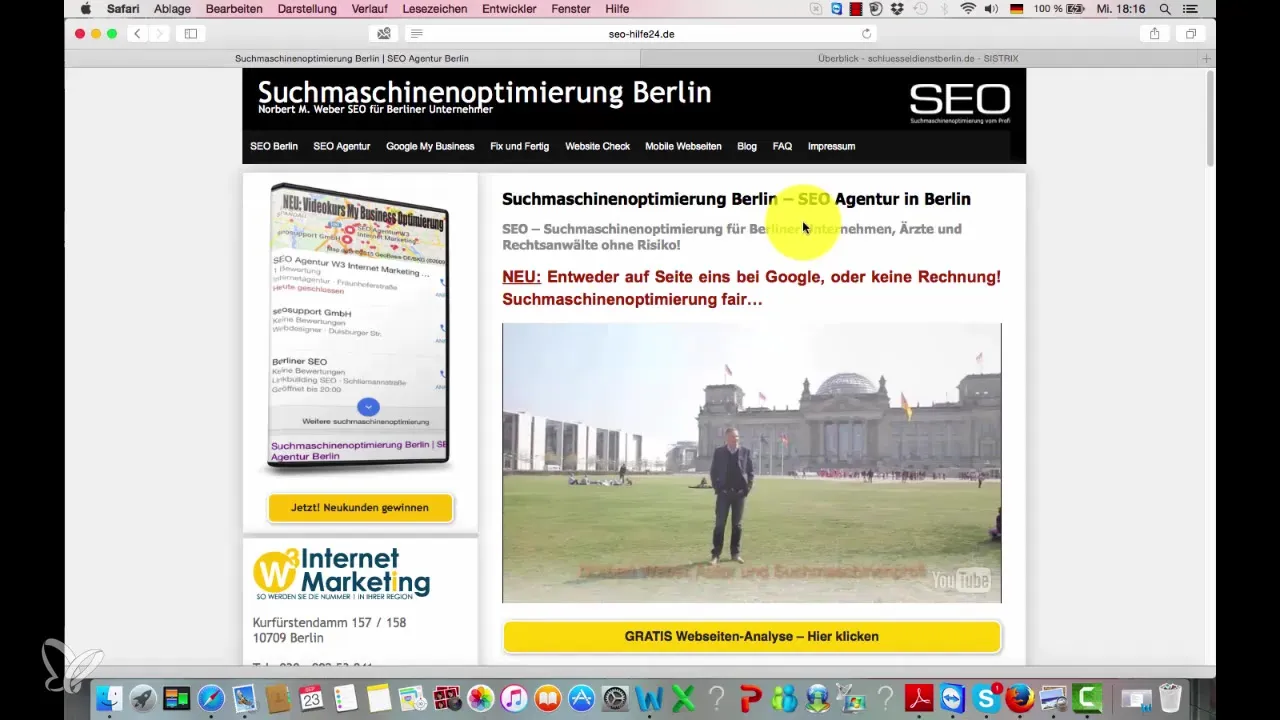Open Notes icon in the Dock

pos(377,697)
